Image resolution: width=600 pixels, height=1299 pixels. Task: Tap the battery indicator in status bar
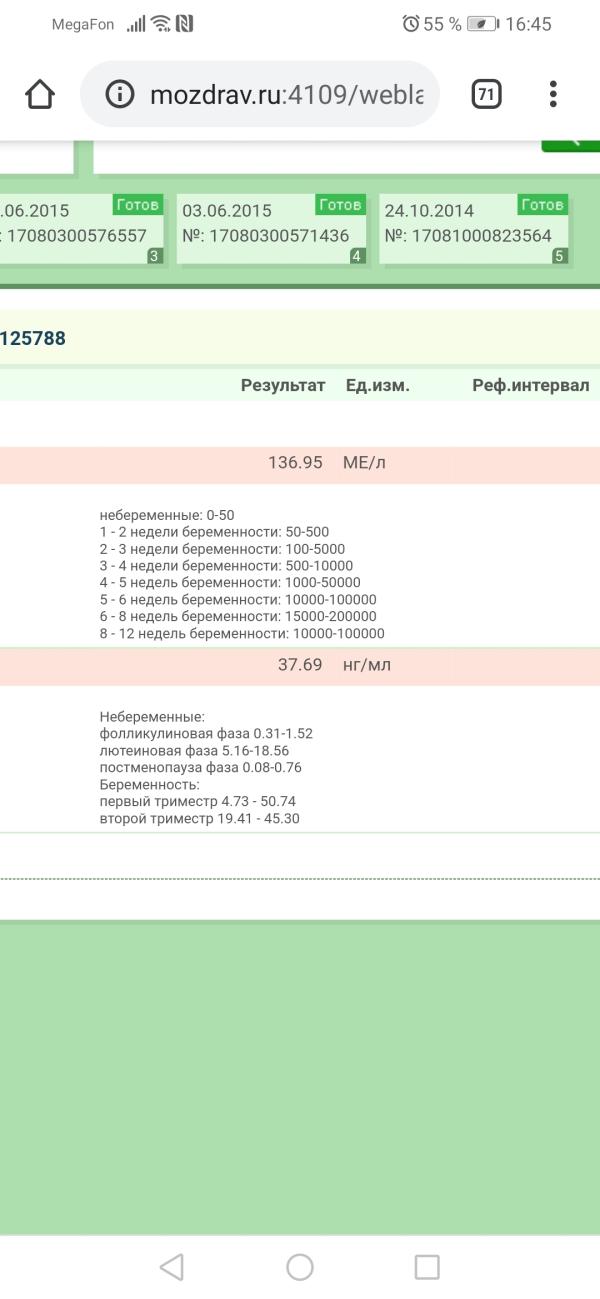482,24
